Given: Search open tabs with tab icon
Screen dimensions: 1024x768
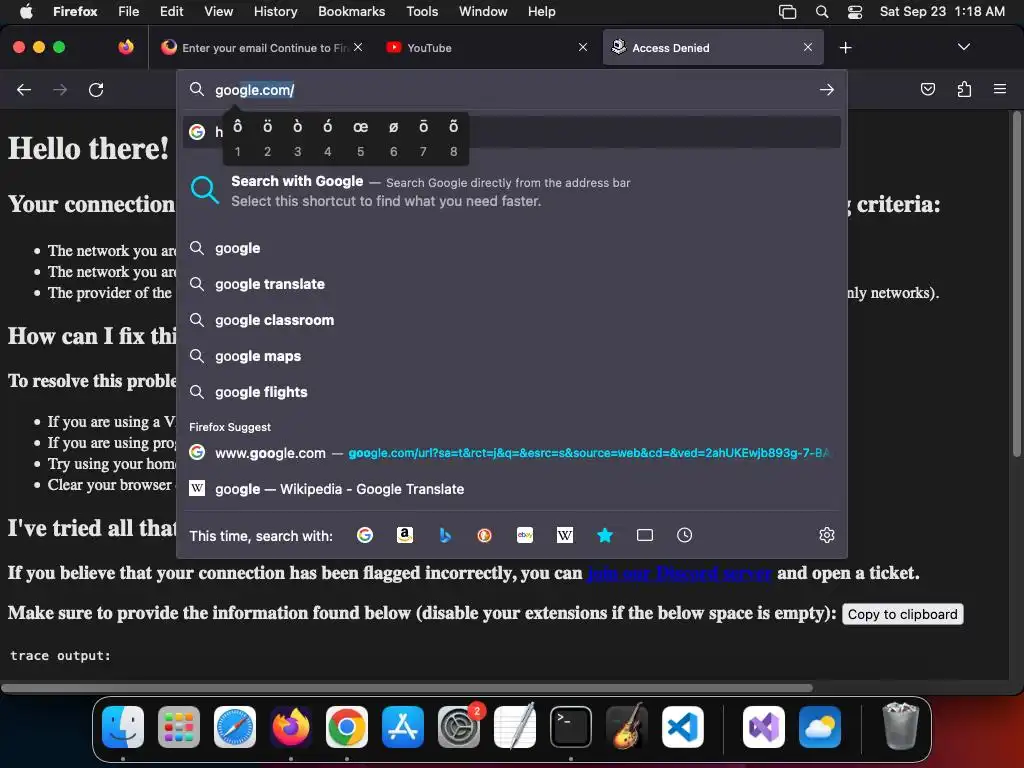Looking at the screenshot, I should pos(645,536).
